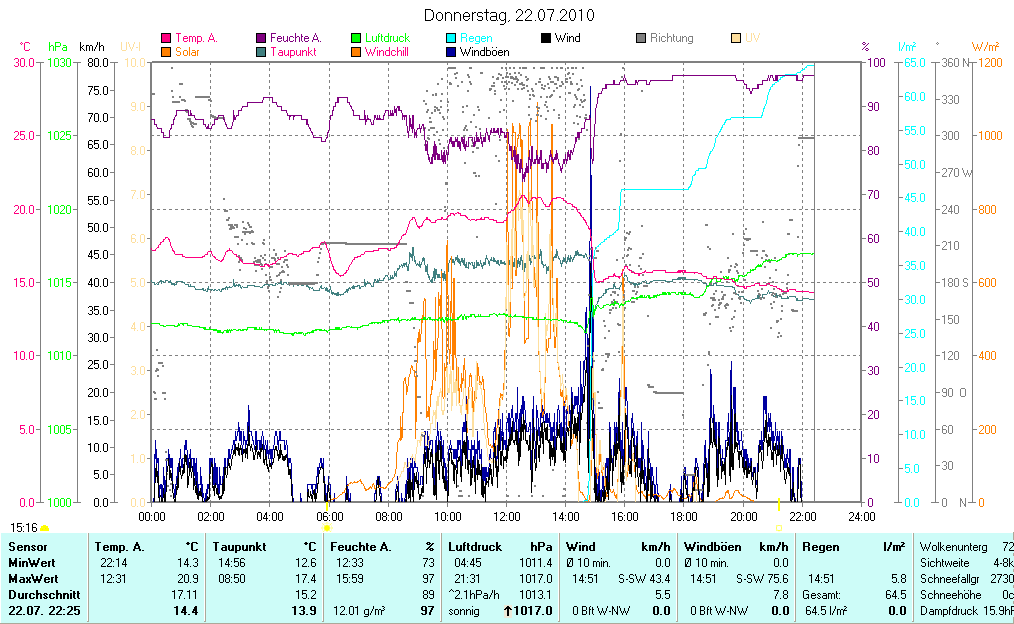
Task: Select the MaxWert row label
Action: click(x=32, y=578)
